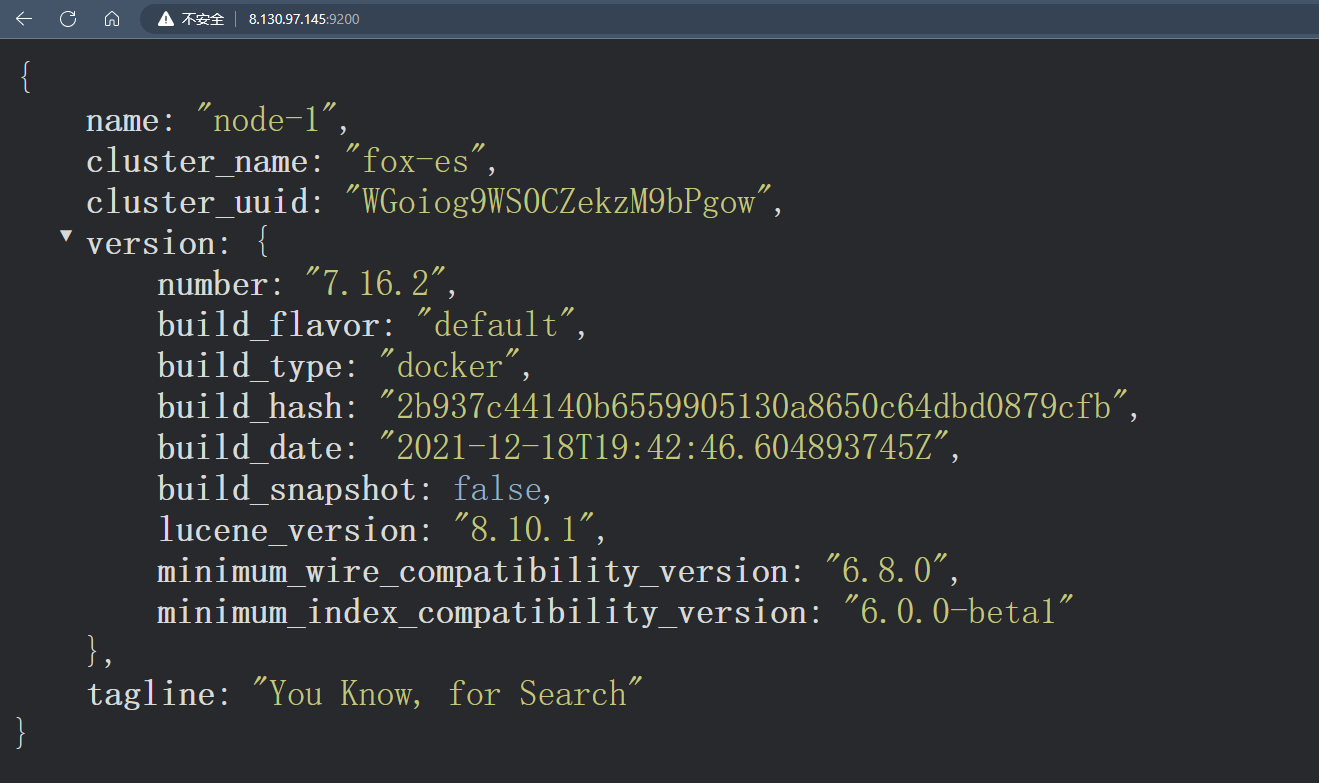The height and width of the screenshot is (783, 1319).
Task: Select the uuid value WGoiog9WSOCZekzM9bPgow
Action: coord(558,203)
